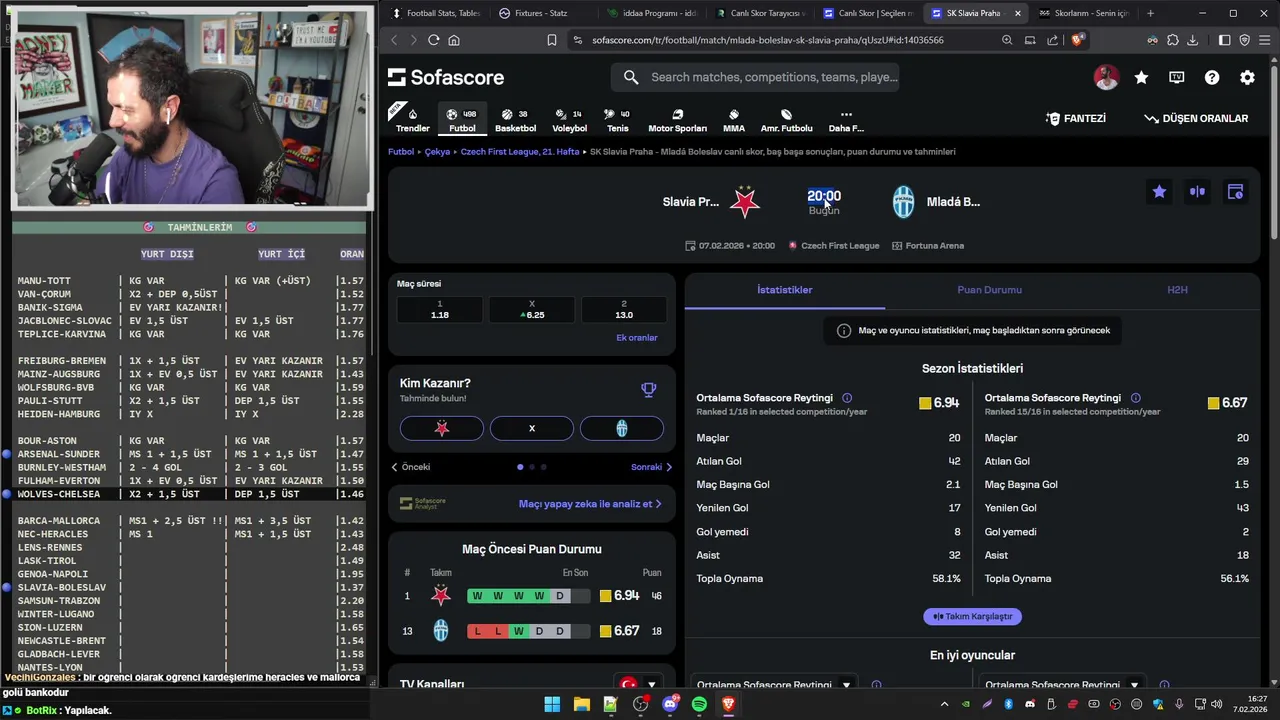Click the Mladá Boleslav team logo
The height and width of the screenshot is (720, 1280).
pos(903,202)
